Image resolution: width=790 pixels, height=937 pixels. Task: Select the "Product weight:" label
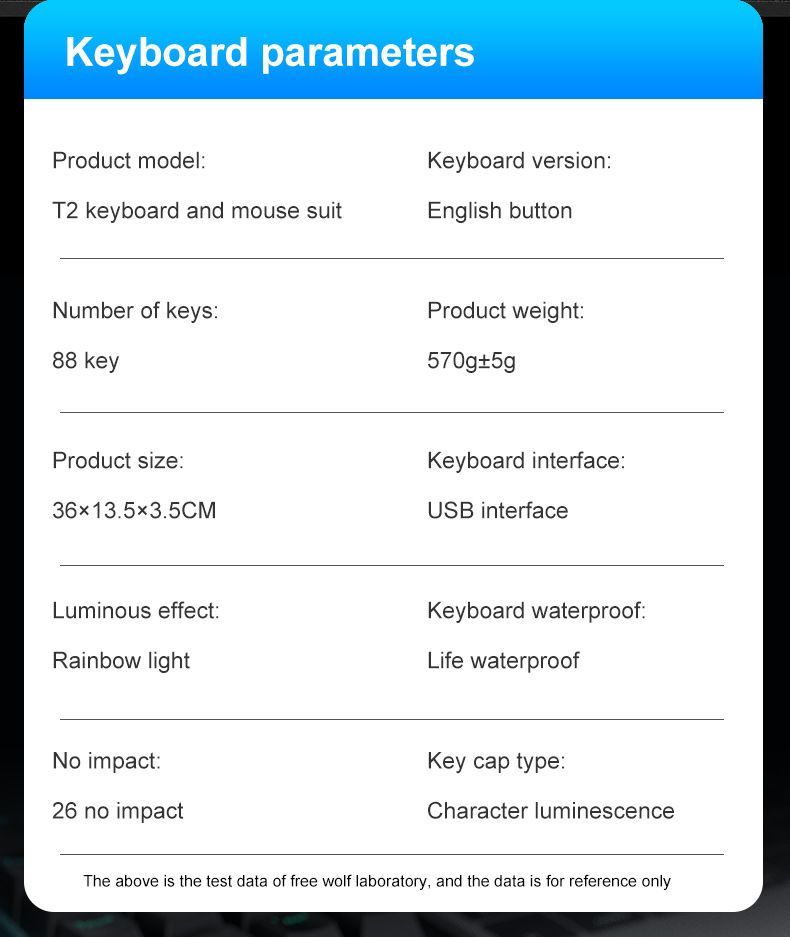[505, 311]
